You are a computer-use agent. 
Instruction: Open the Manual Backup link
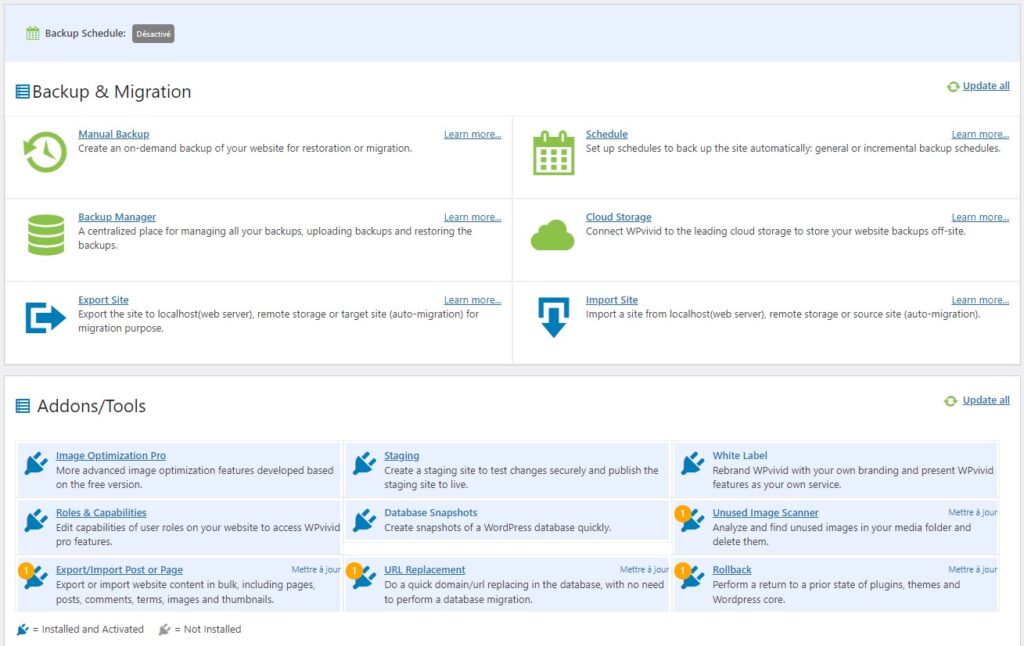pos(114,134)
